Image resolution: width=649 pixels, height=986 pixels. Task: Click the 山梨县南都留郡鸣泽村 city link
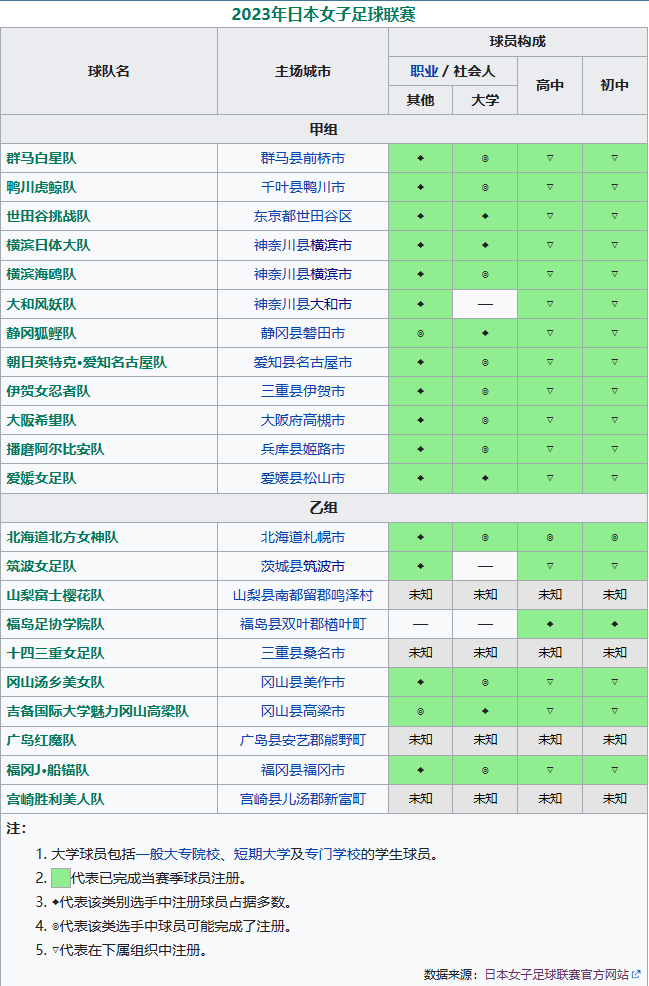(x=302, y=595)
